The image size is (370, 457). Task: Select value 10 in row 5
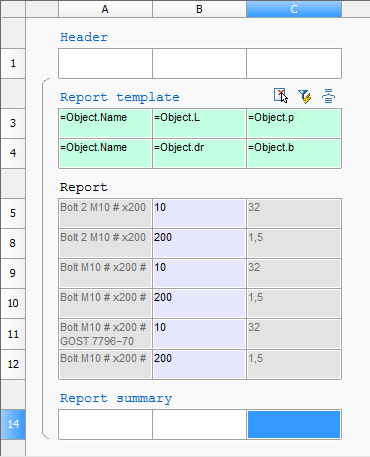[199, 213]
